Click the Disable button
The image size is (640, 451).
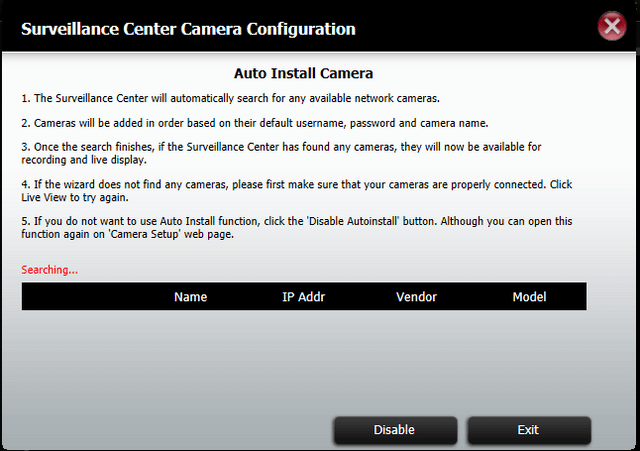395,430
